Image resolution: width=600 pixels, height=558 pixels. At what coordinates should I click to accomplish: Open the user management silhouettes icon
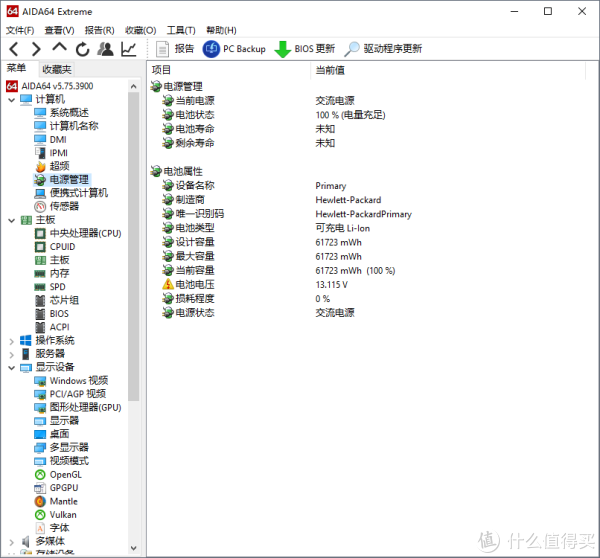pos(105,49)
